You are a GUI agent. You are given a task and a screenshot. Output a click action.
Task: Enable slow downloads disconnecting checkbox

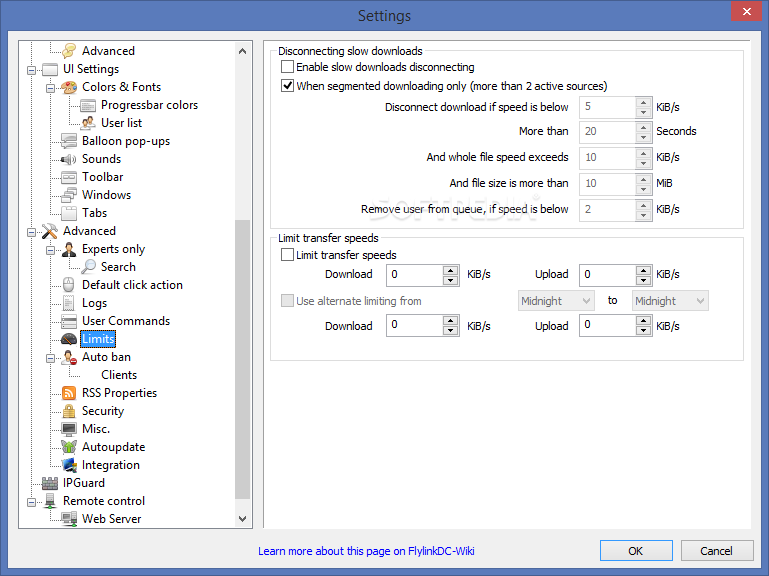pyautogui.click(x=287, y=66)
